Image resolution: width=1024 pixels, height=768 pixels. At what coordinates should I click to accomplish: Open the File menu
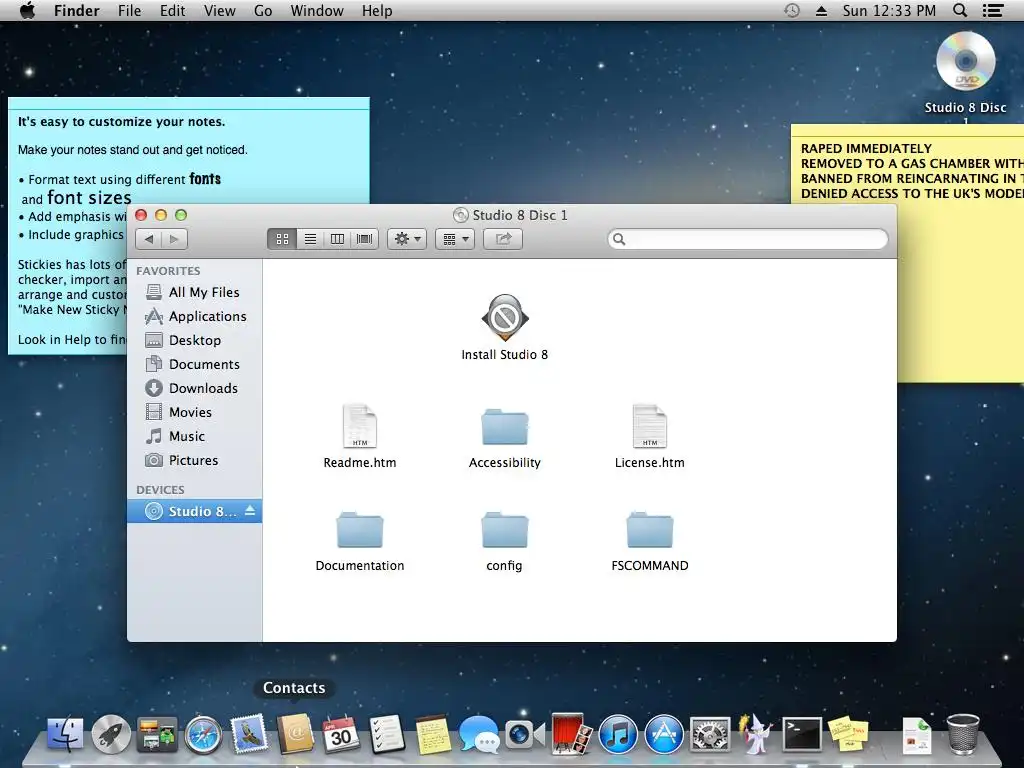click(x=129, y=11)
